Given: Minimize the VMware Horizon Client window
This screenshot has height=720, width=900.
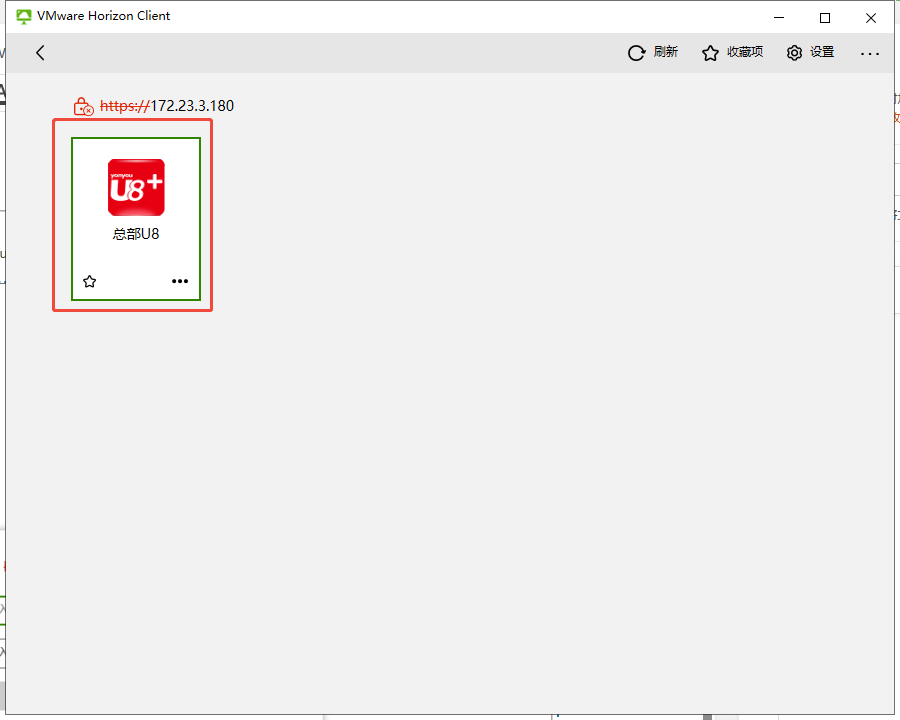Looking at the screenshot, I should (x=779, y=18).
